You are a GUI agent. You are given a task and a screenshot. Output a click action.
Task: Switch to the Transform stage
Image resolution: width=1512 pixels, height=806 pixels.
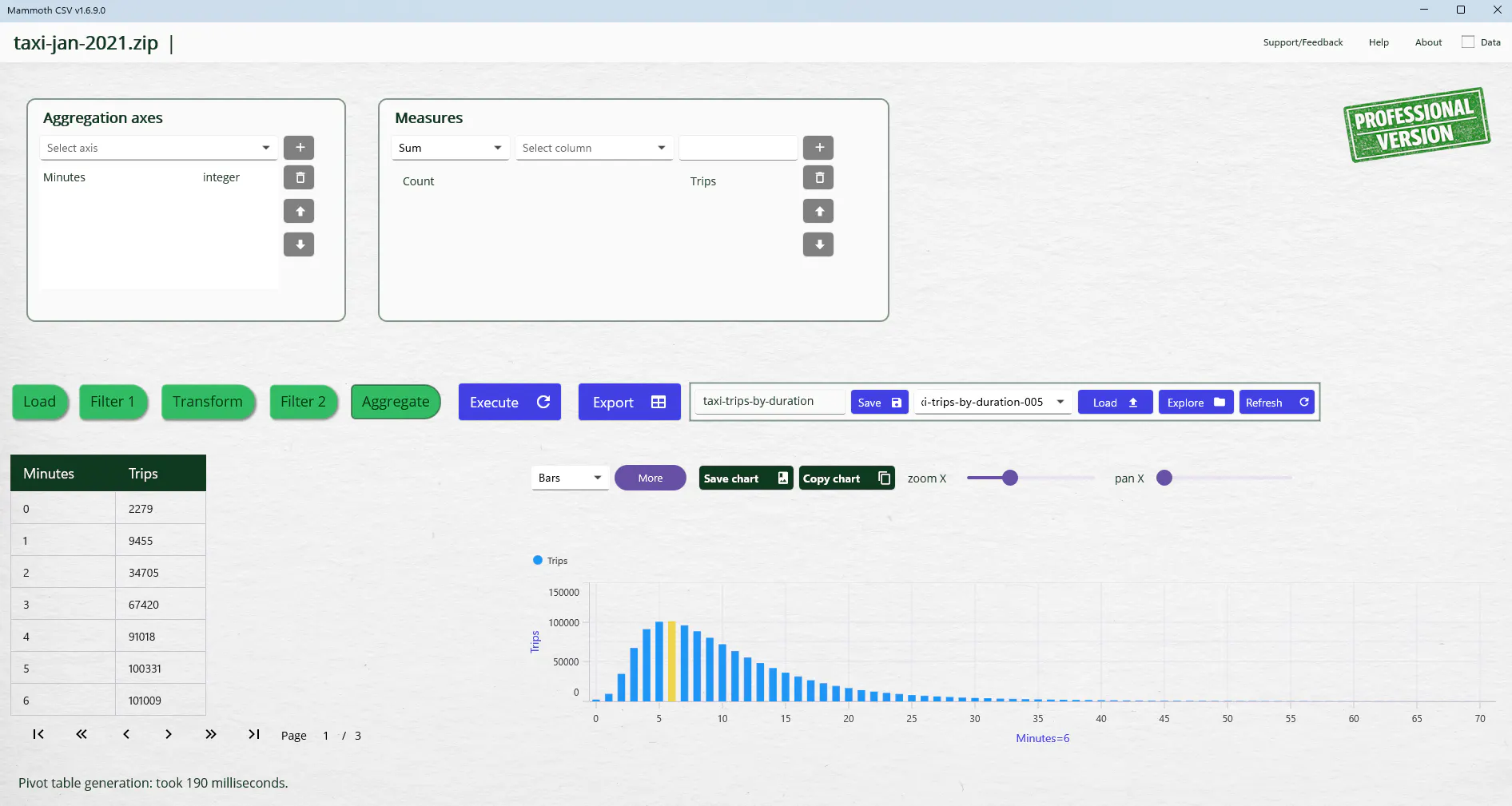tap(208, 402)
